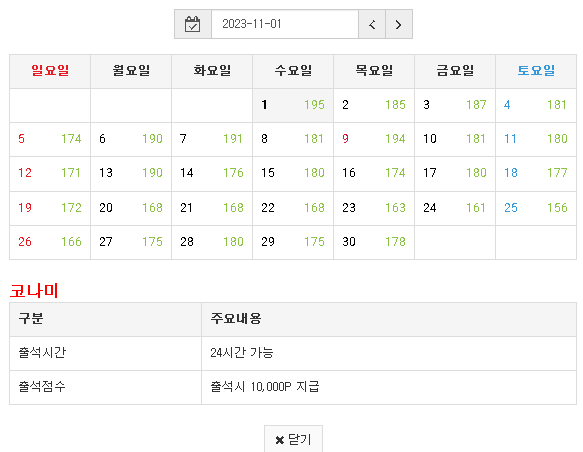Select day 2 in the calendar
The image size is (583, 452).
[x=345, y=105]
